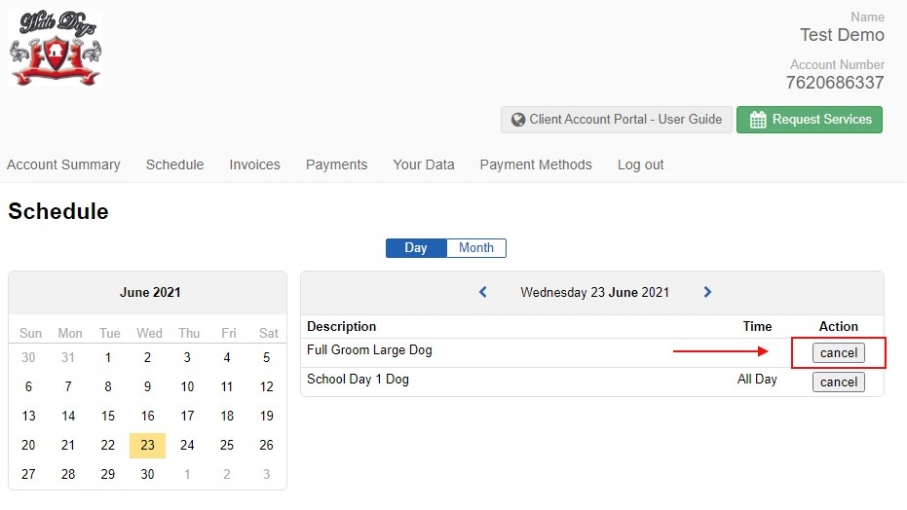Open the Account Summary menu item

(64, 165)
